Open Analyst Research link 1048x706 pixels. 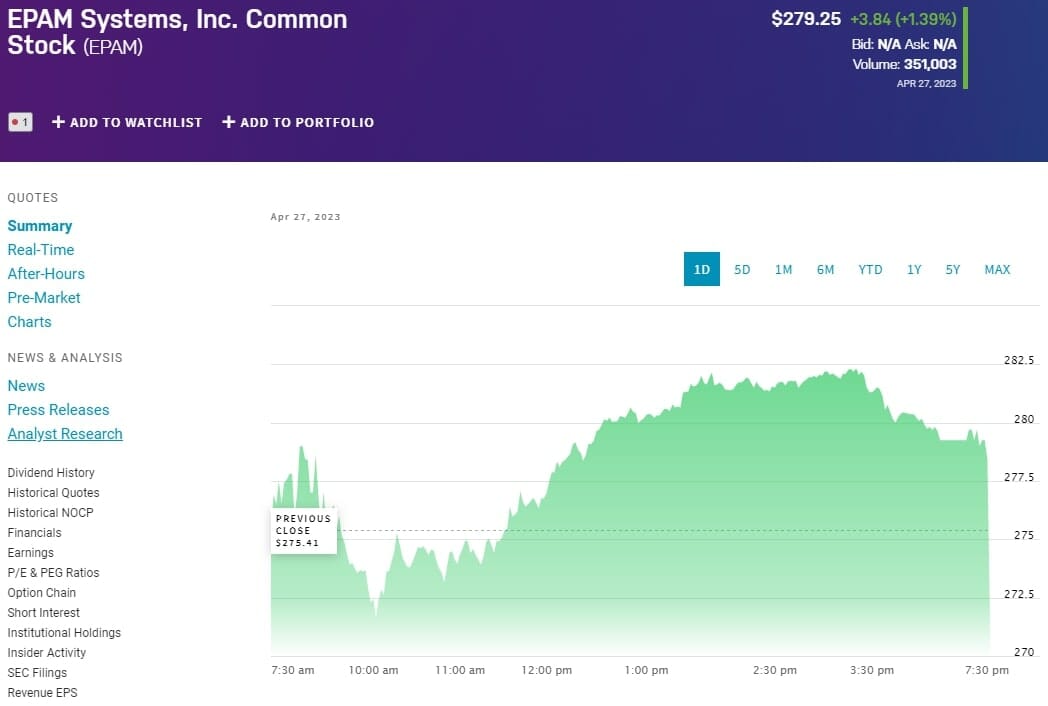(x=65, y=434)
